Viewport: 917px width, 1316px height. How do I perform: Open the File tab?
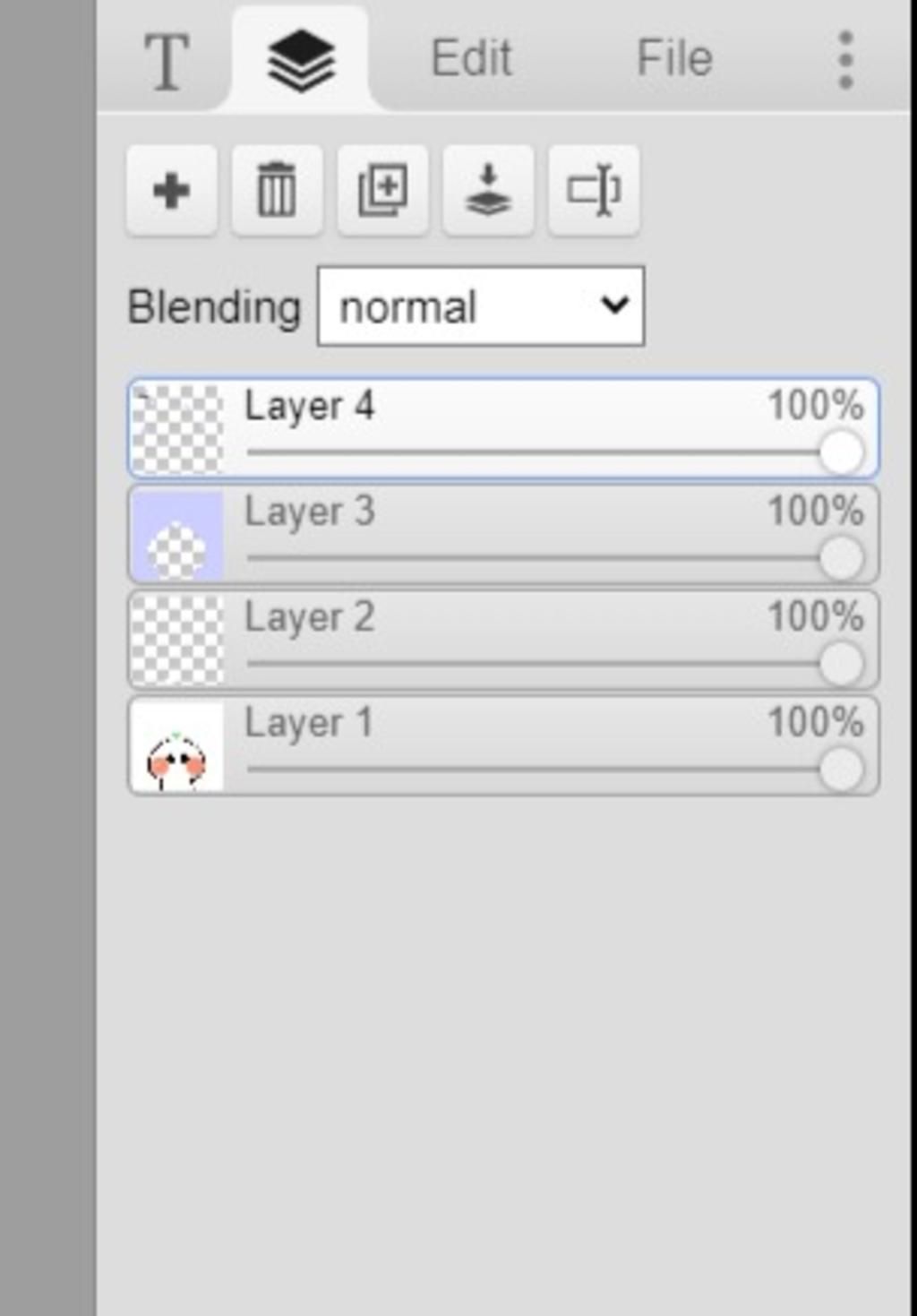674,59
